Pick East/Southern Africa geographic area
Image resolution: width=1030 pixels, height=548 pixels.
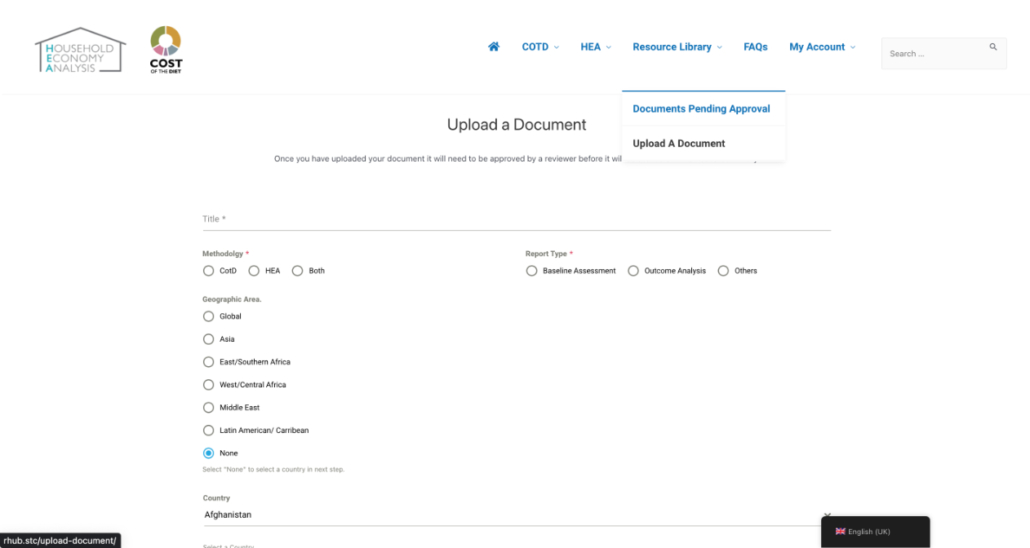point(208,362)
